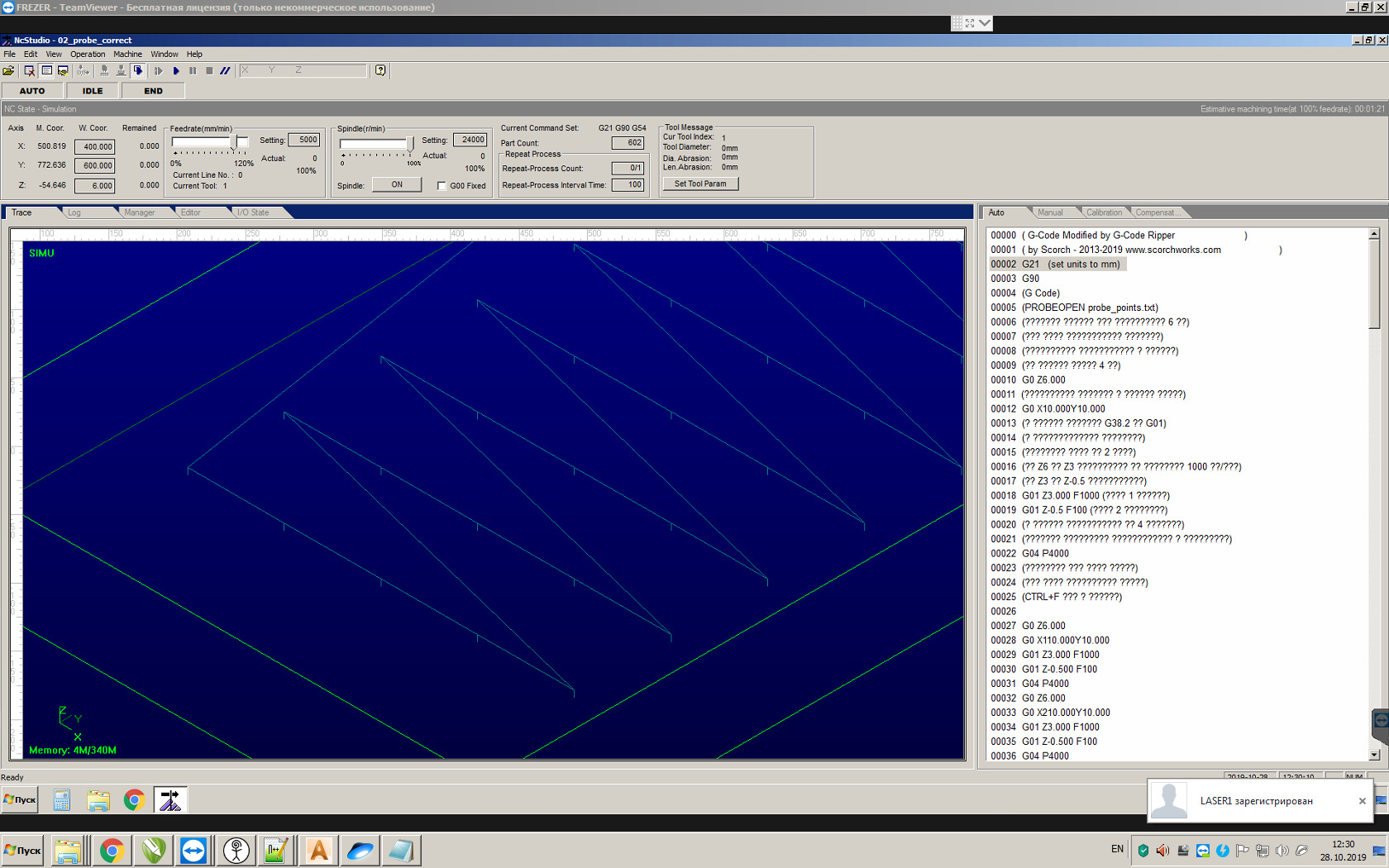The width and height of the screenshot is (1389, 868).
Task: Open the remote Calculator taskbar icon
Action: 62,799
